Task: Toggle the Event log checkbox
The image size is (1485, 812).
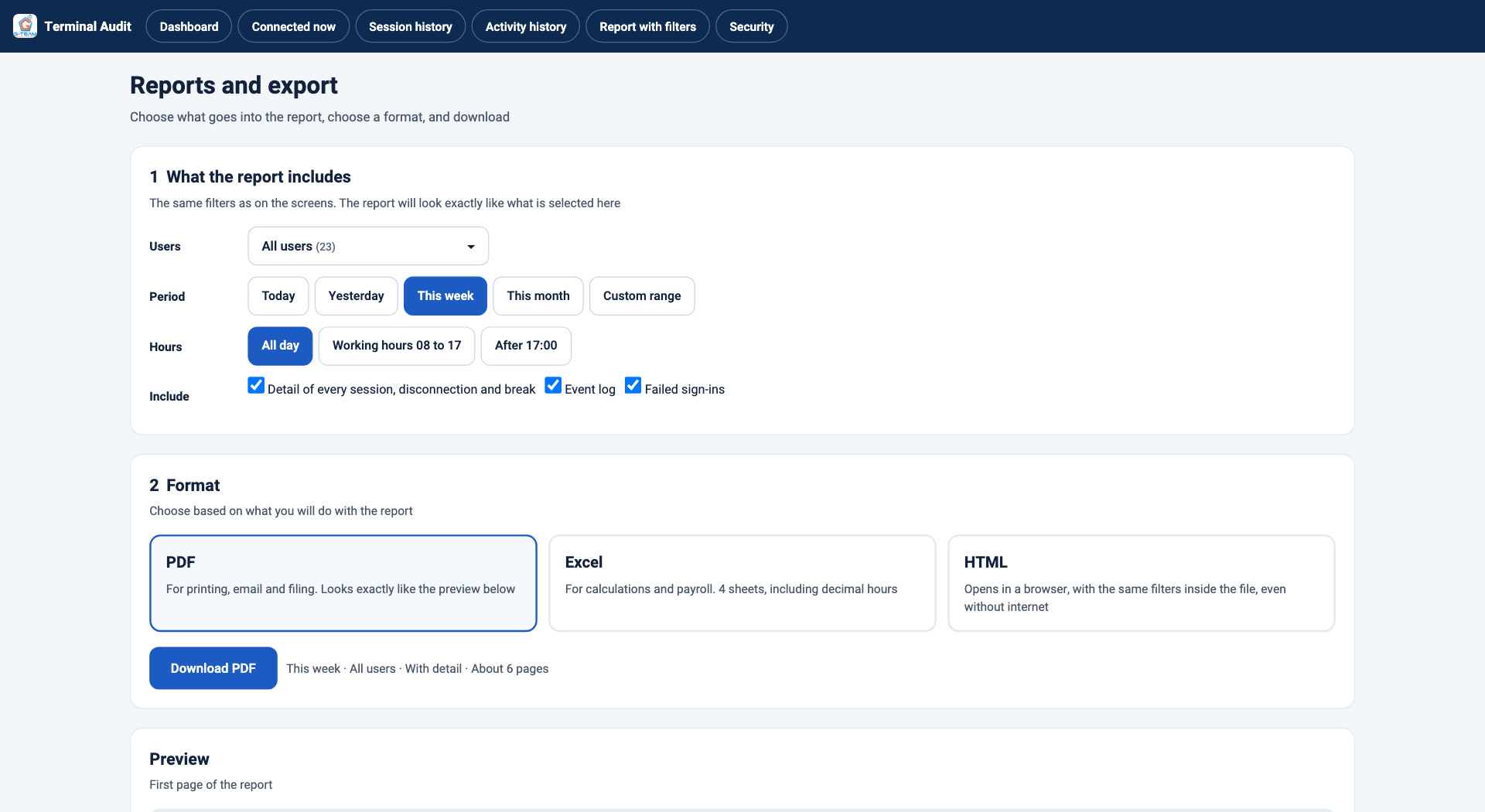Action: click(x=553, y=385)
